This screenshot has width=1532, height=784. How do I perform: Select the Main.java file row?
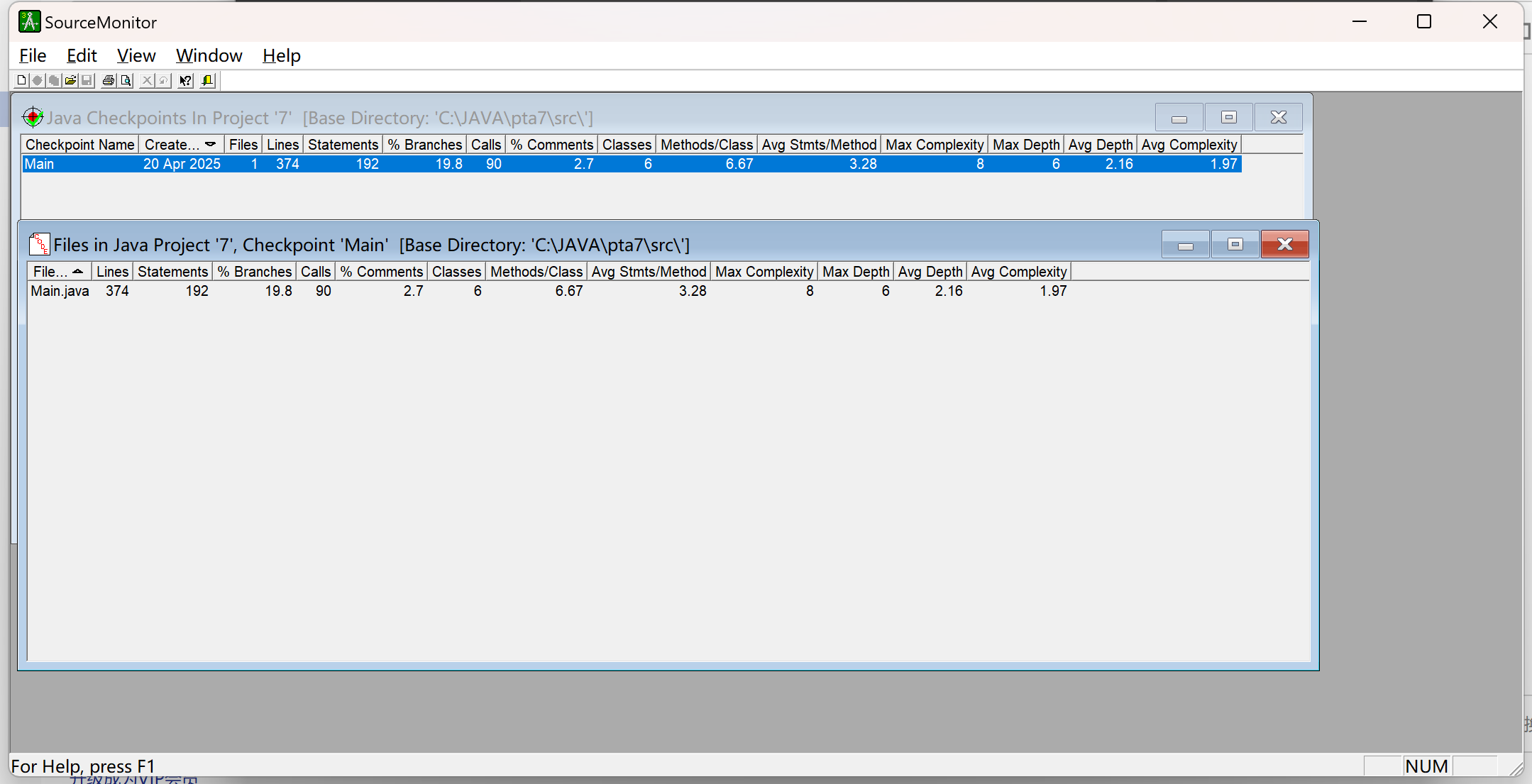point(60,291)
